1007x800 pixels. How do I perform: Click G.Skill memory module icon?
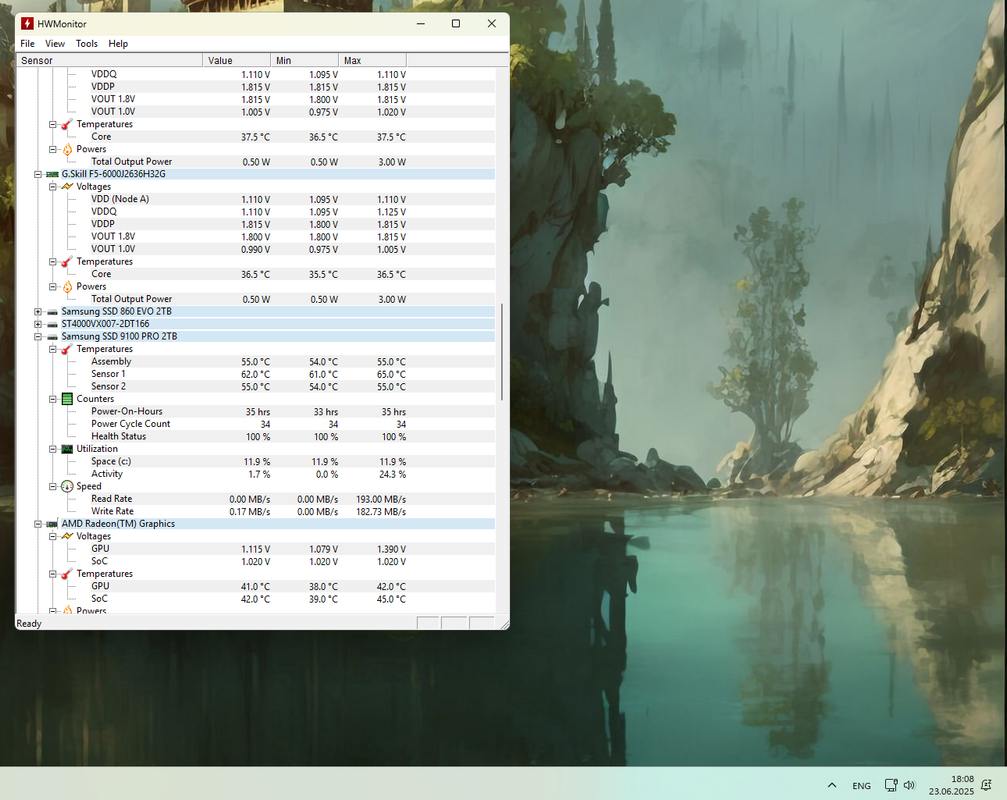pyautogui.click(x=52, y=175)
